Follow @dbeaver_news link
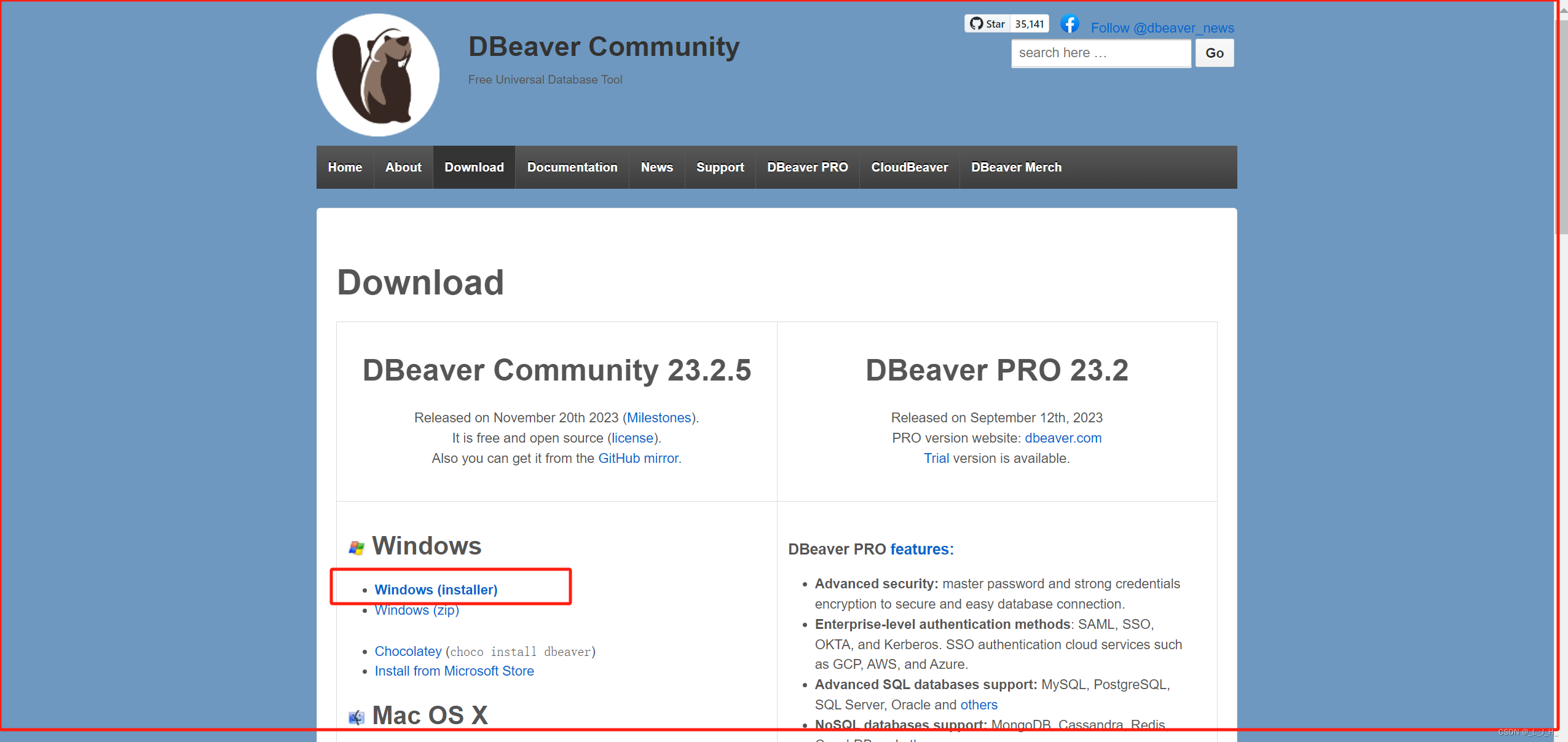The image size is (1568, 742). tap(1162, 28)
